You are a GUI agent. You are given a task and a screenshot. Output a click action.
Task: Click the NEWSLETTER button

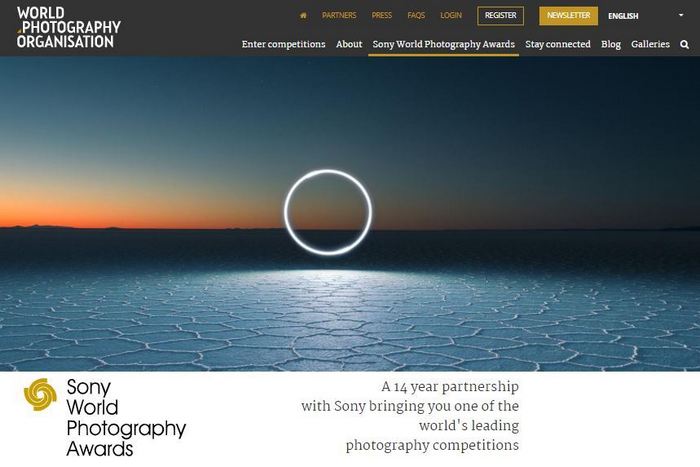[568, 16]
